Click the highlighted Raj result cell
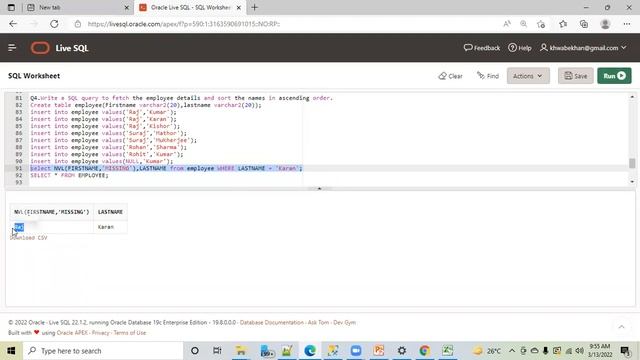 (19, 227)
